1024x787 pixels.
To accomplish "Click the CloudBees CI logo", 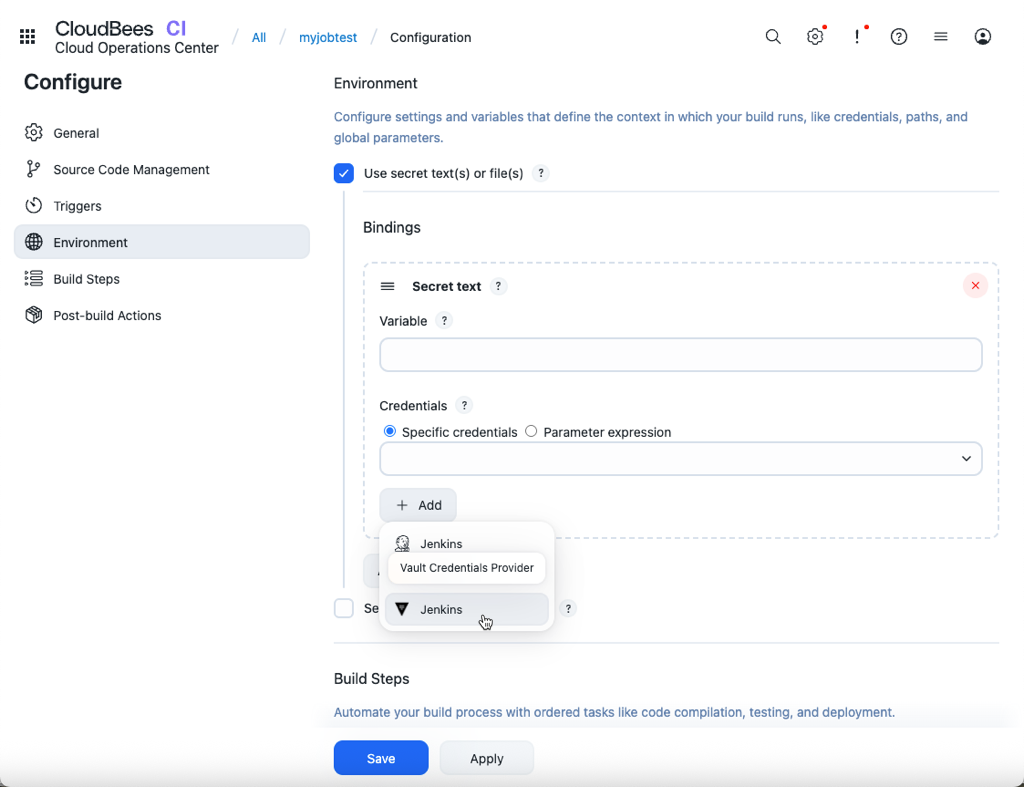I will [121, 28].
